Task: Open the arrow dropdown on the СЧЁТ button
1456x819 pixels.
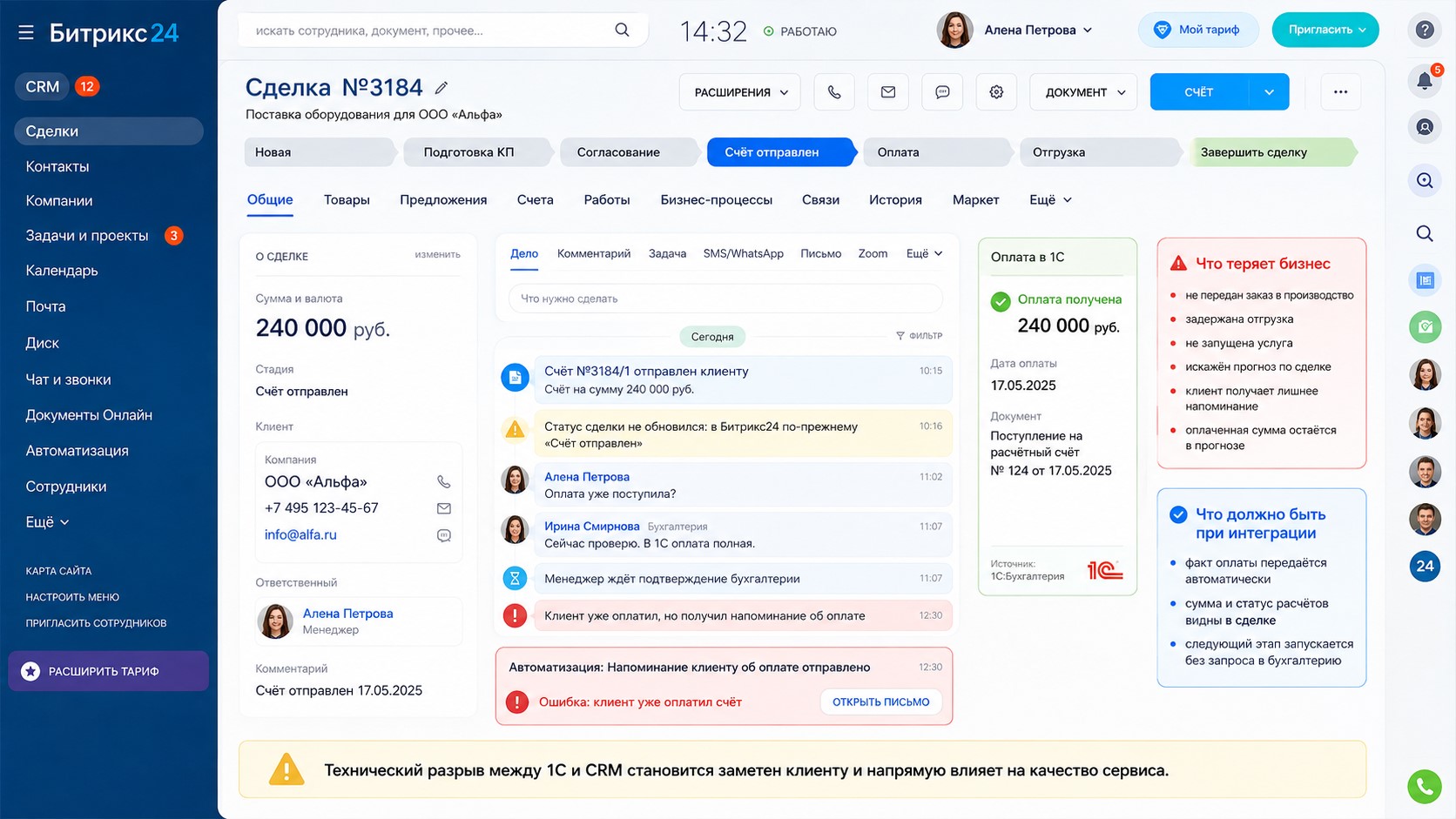Action: coord(1269,92)
